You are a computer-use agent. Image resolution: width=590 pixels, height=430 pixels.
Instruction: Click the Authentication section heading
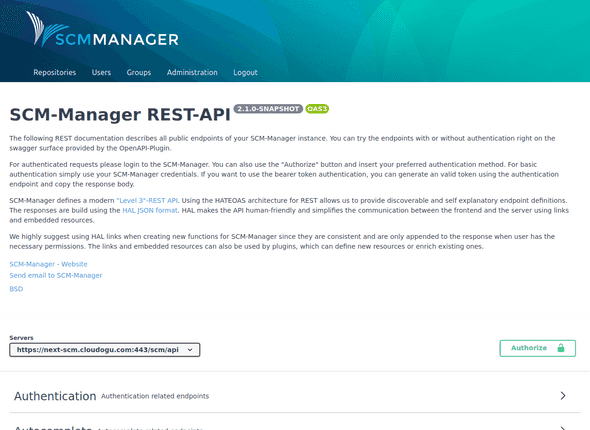click(x=55, y=396)
